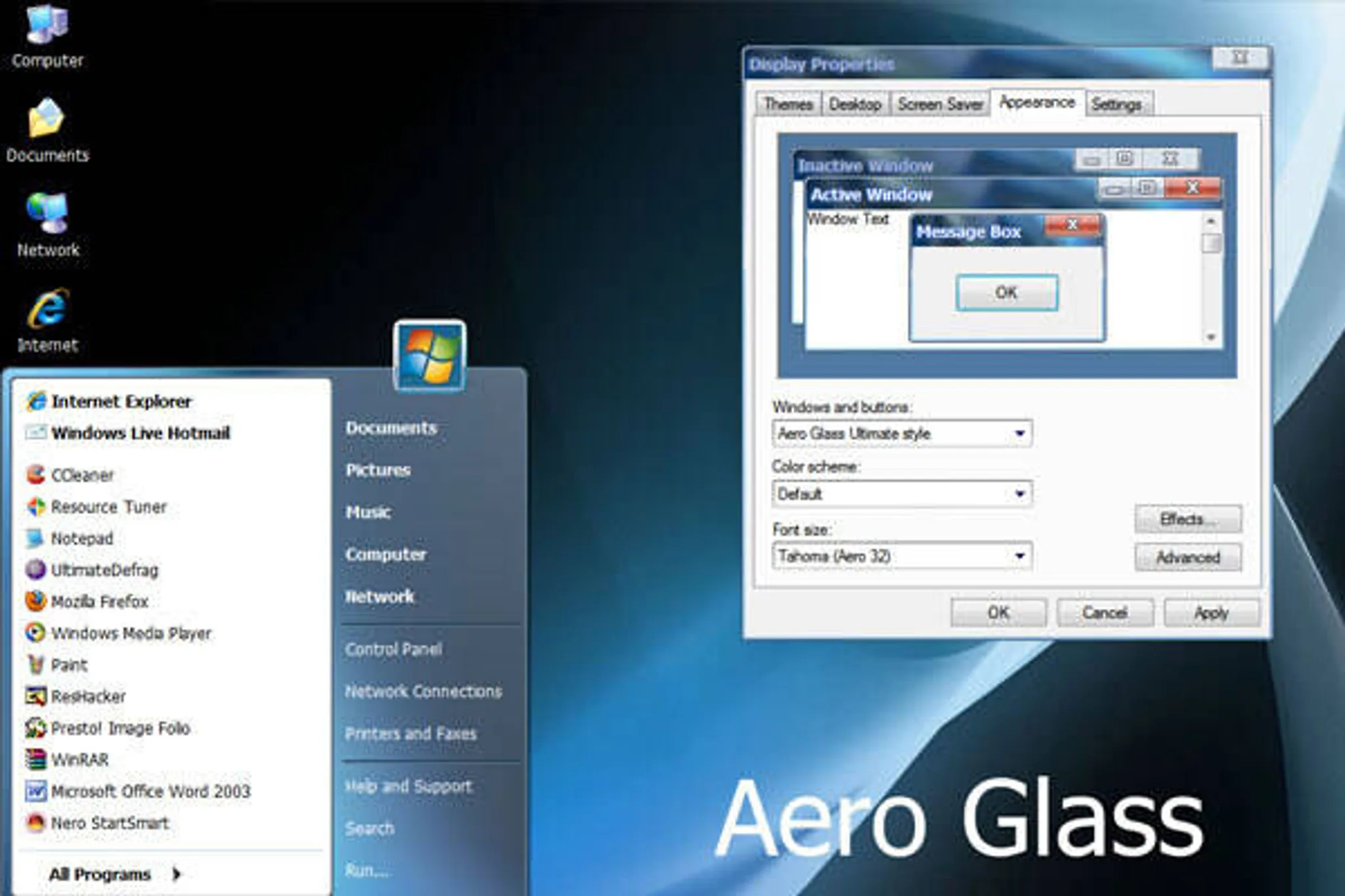
Task: Click the WinRAR icon in Start menu
Action: pos(35,759)
